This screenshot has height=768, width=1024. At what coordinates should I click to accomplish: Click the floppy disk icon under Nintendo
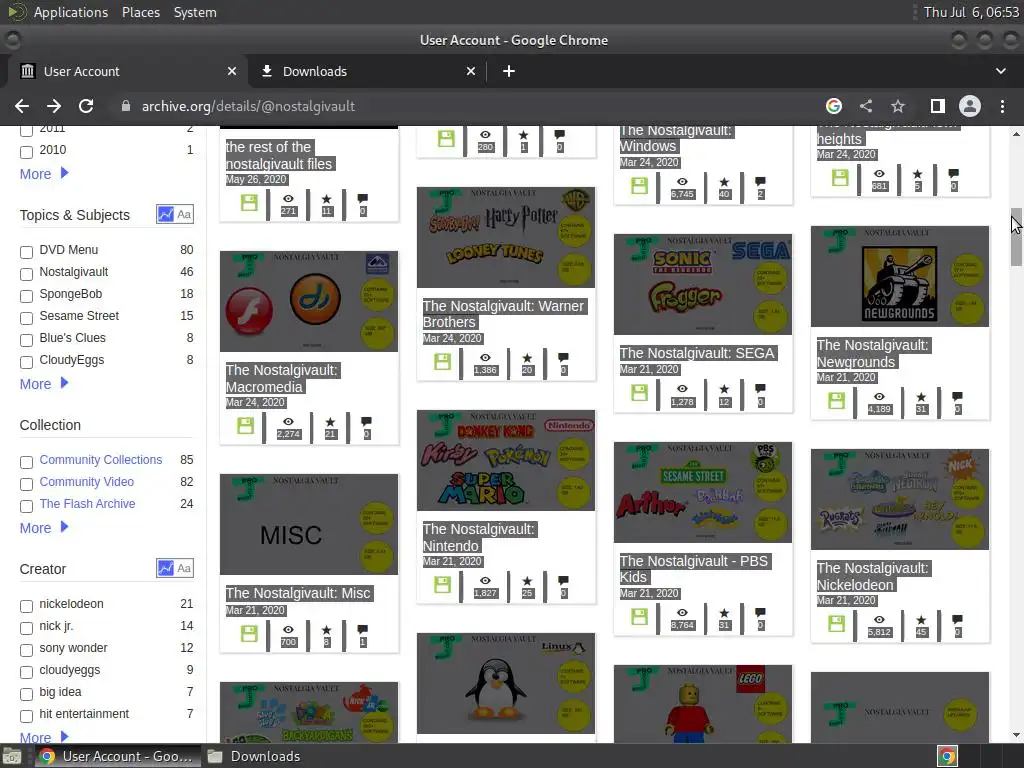coord(442,584)
